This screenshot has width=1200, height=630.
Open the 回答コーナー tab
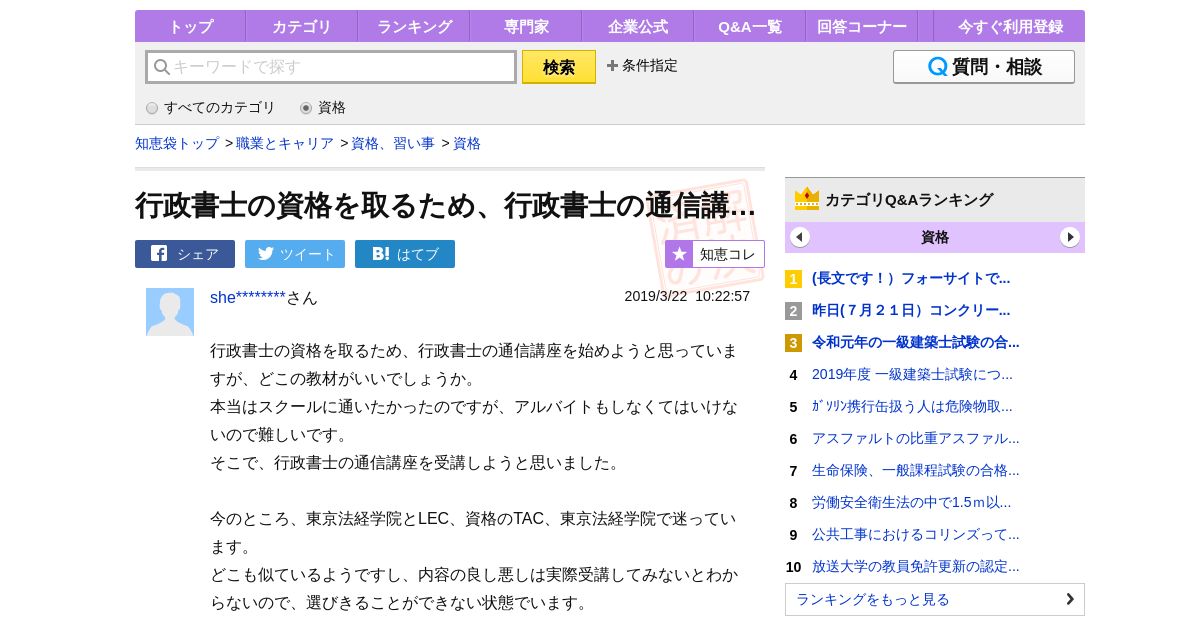862,26
